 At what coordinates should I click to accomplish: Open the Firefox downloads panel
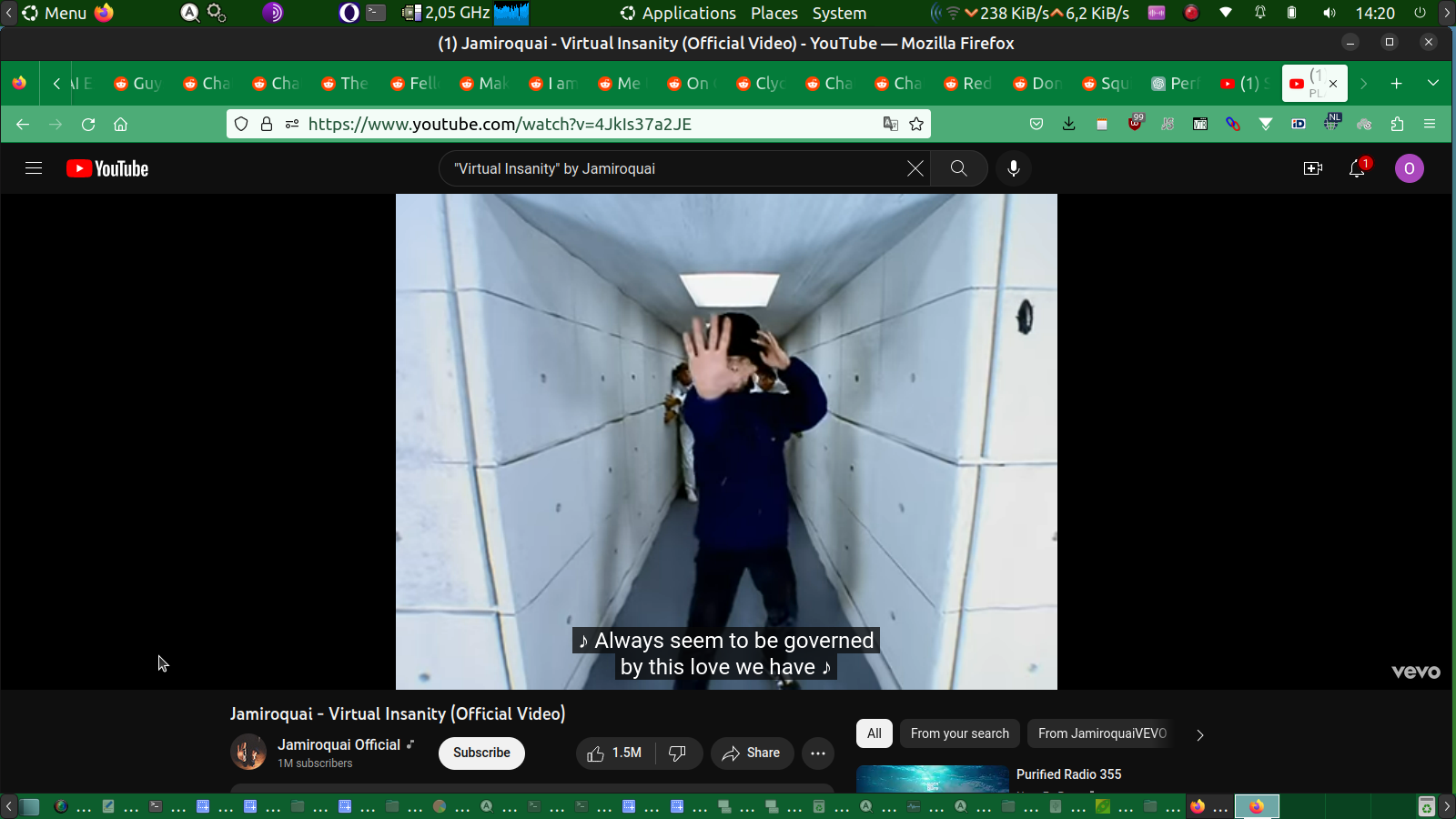point(1069,124)
